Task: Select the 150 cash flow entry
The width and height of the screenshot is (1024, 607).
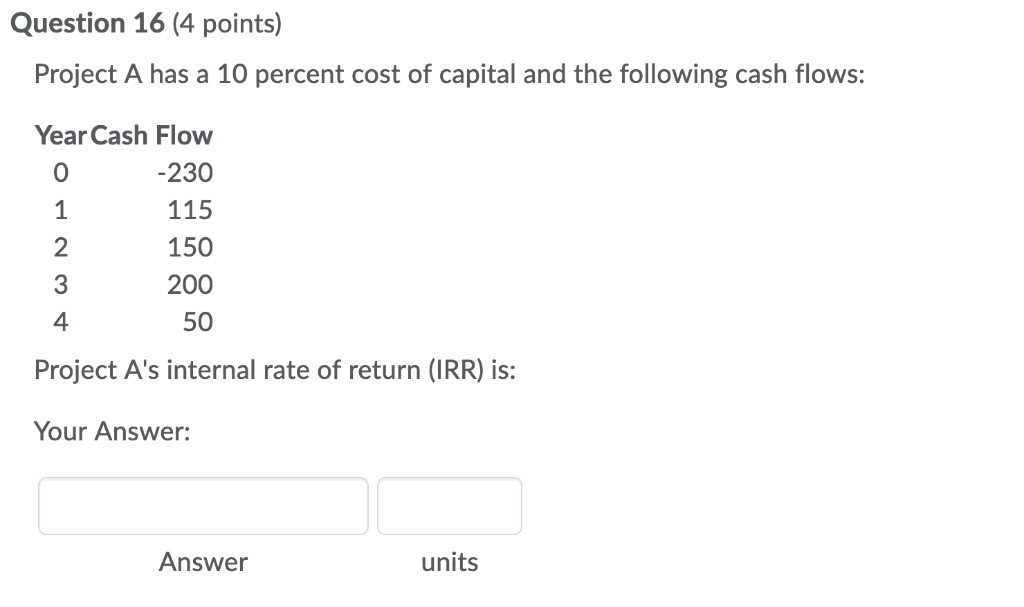Action: pyautogui.click(x=190, y=247)
